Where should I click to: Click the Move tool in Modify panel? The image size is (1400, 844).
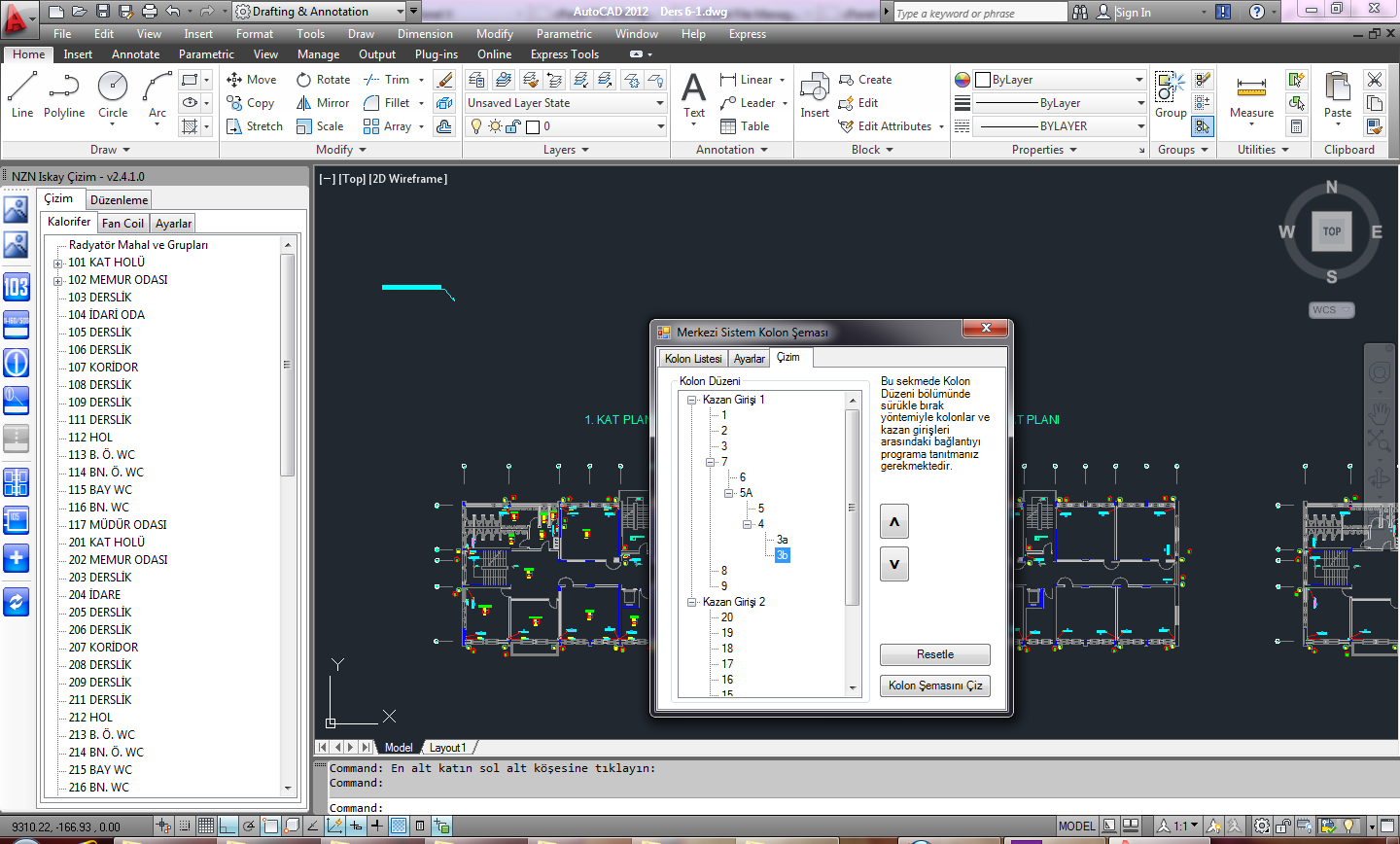pos(252,80)
